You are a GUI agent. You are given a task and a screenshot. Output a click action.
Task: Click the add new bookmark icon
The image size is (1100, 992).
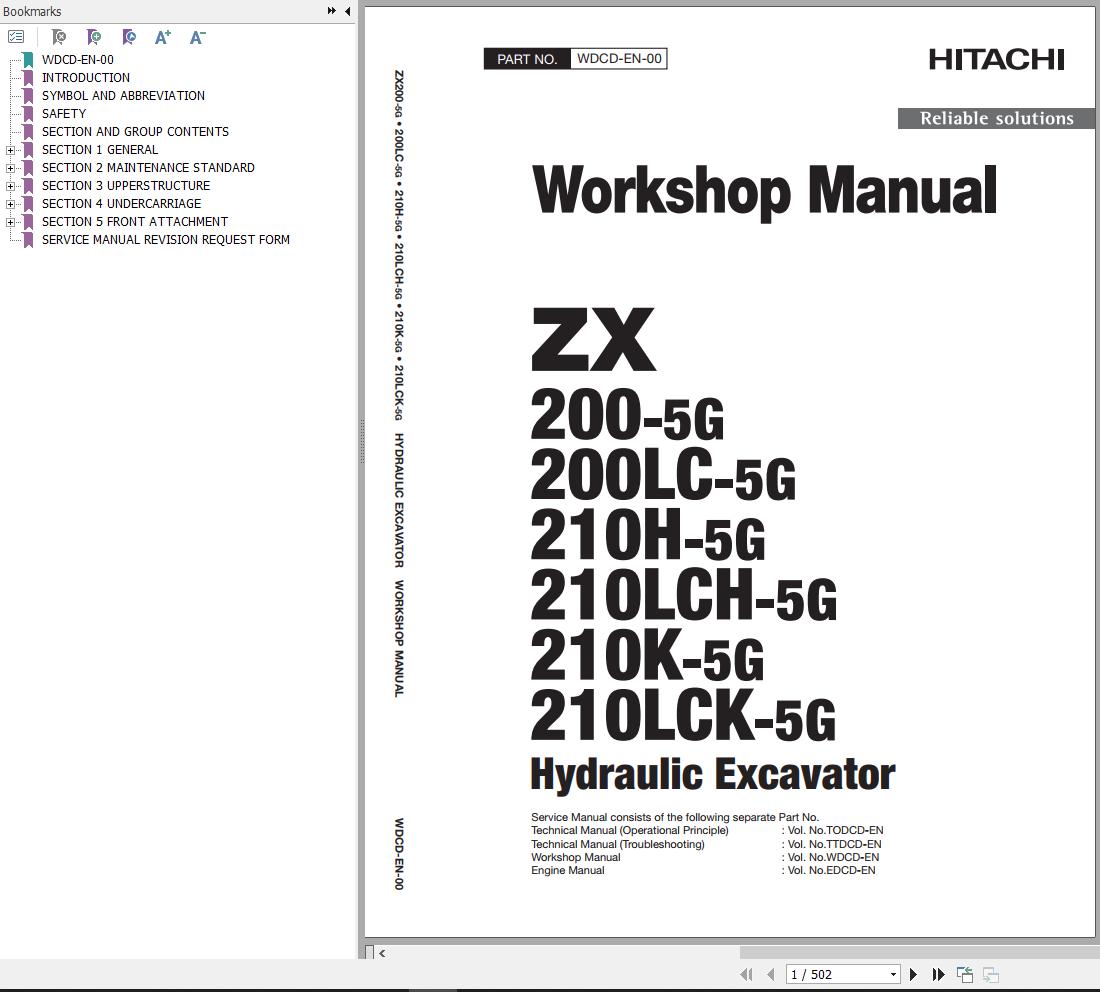click(93, 36)
